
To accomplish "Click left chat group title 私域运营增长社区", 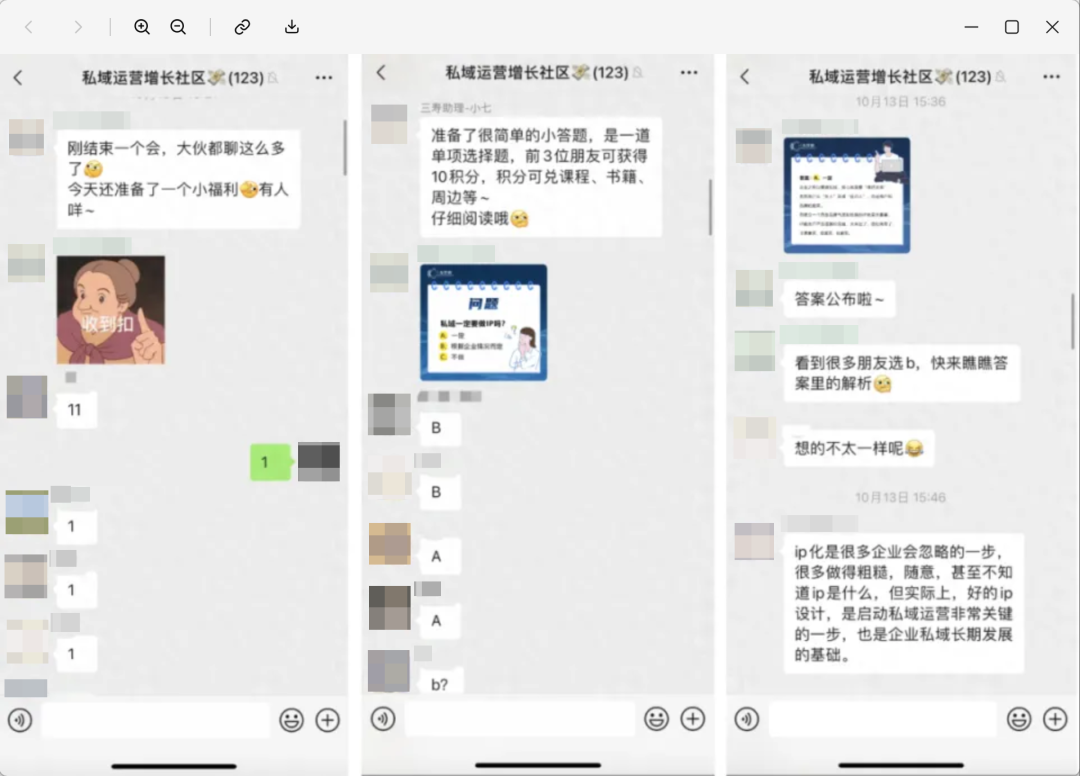I will point(144,78).
